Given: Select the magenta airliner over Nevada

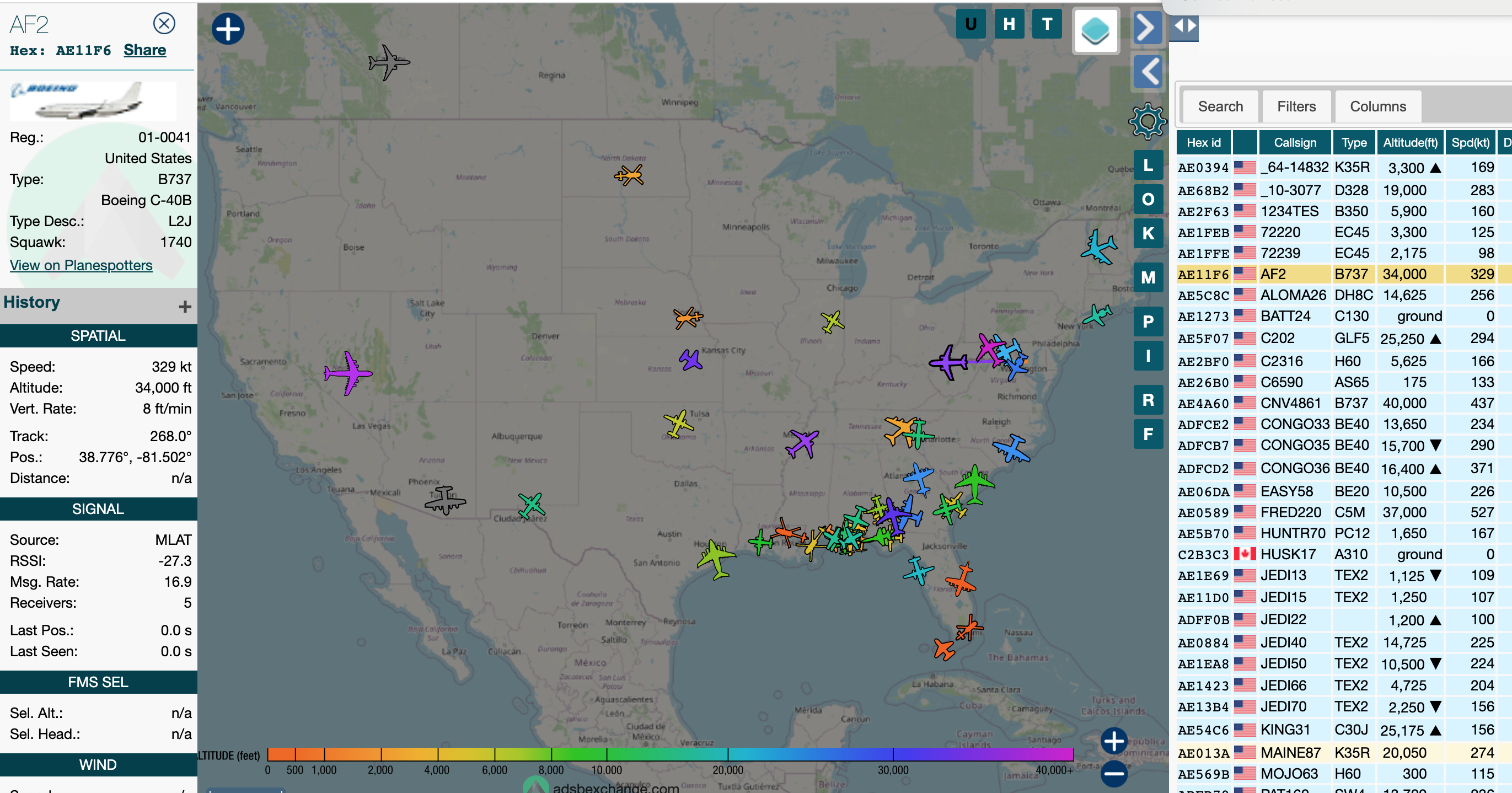Looking at the screenshot, I should pyautogui.click(x=348, y=373).
